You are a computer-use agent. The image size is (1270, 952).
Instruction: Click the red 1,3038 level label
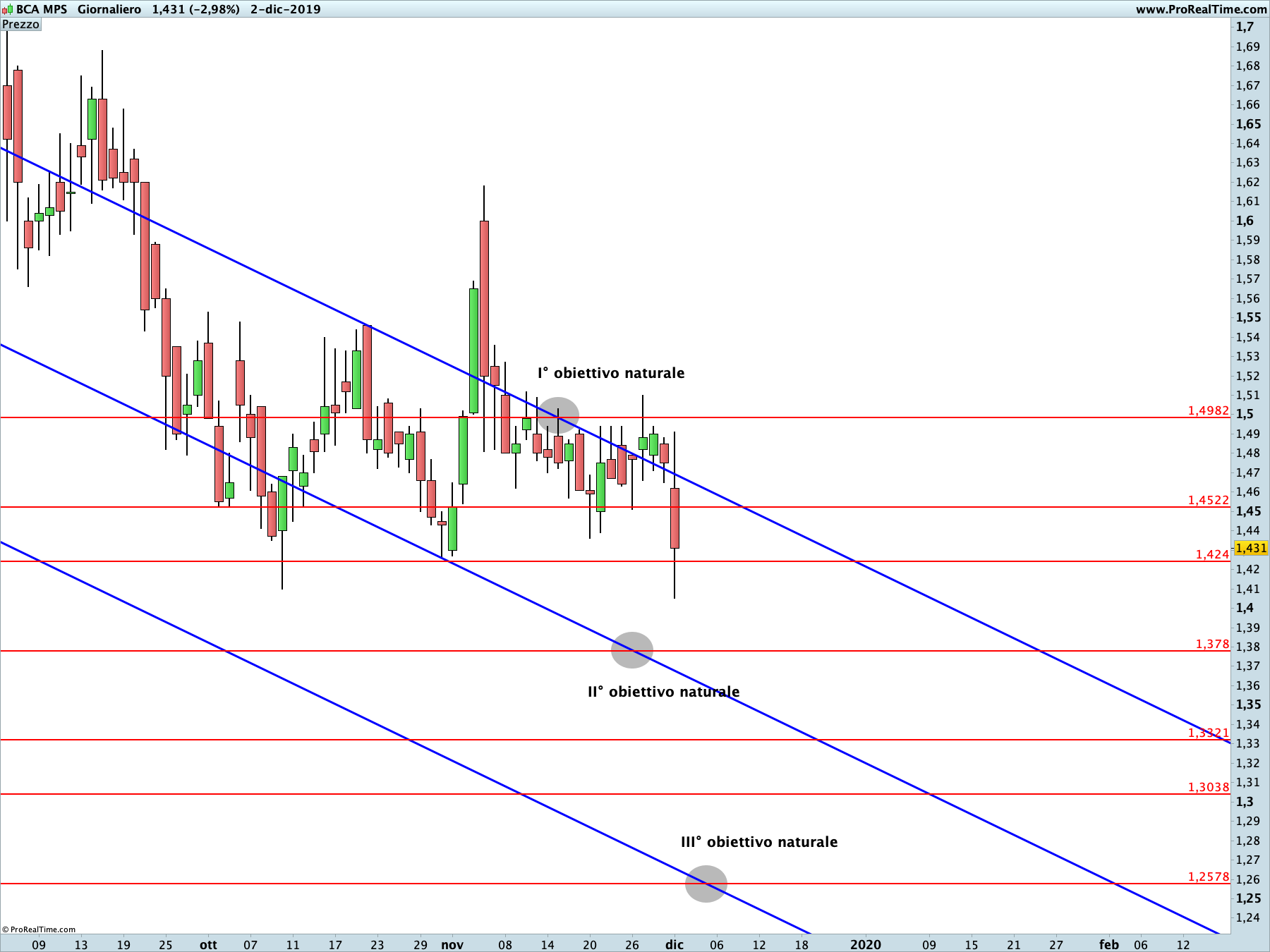click(1209, 787)
